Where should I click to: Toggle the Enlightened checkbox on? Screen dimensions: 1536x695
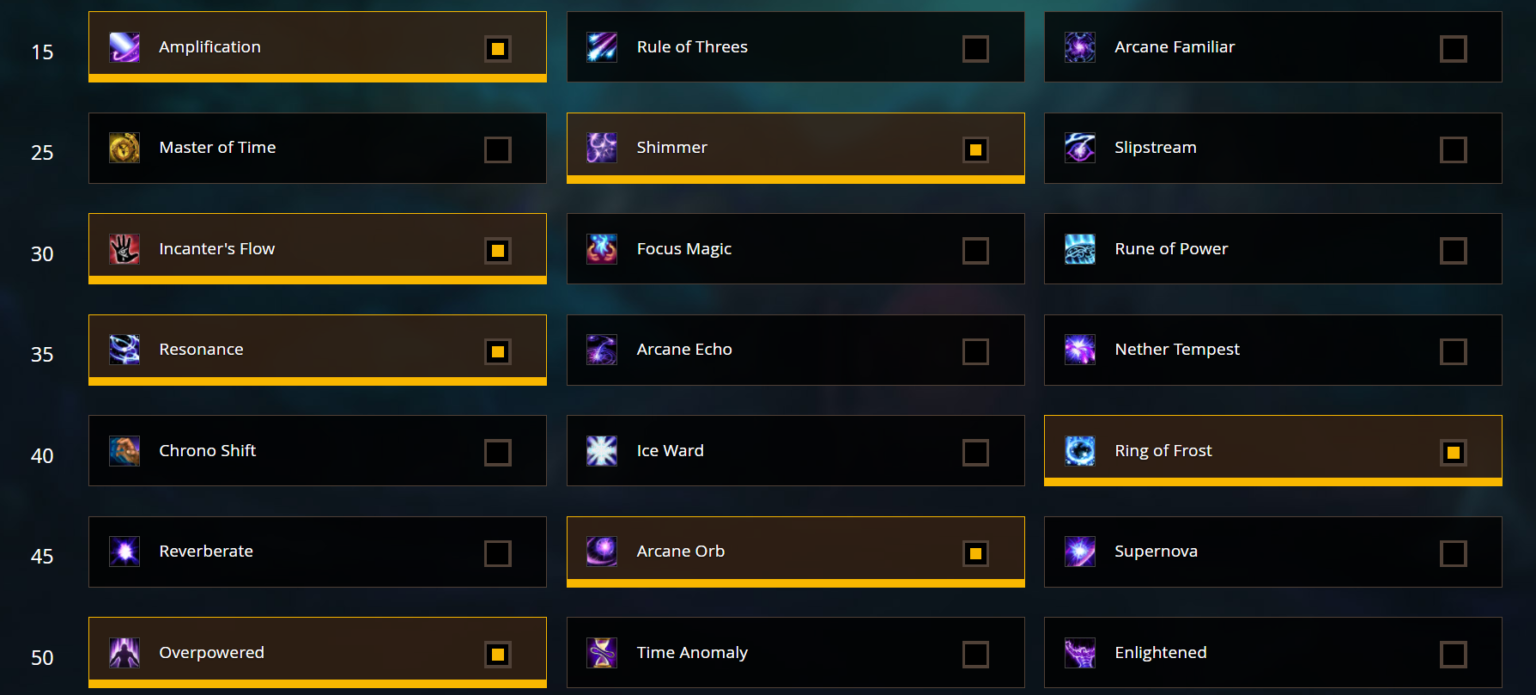1453,655
